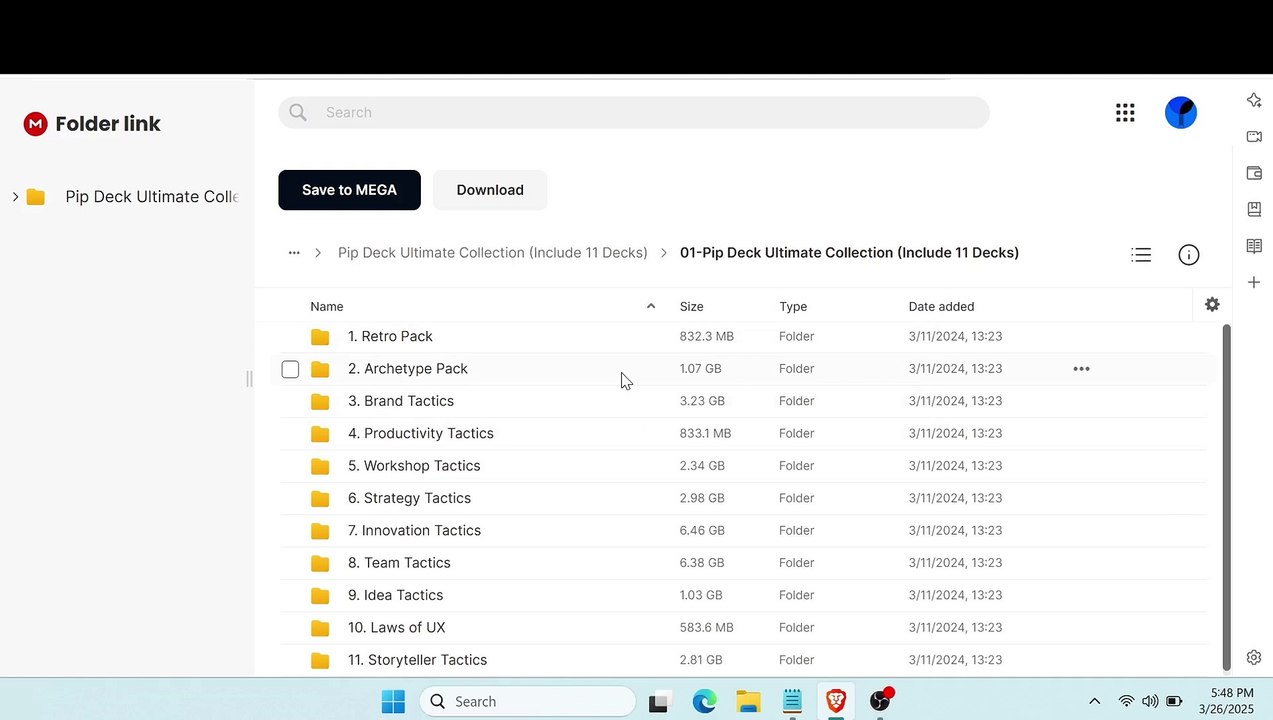Click the 01-Pip Deck Ultimate Collection breadcrumb

point(849,253)
